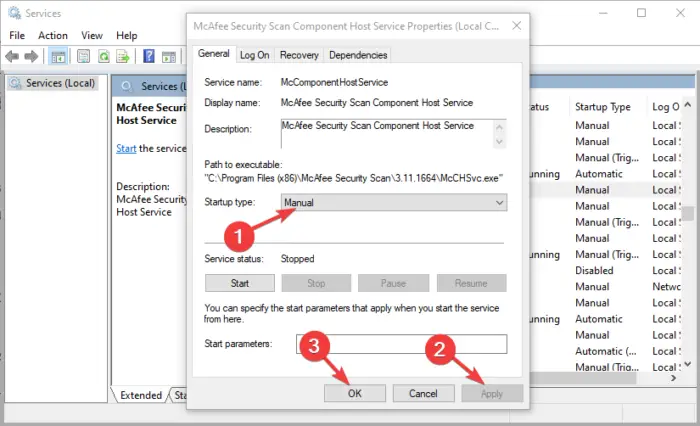The width and height of the screenshot is (700, 426).
Task: Maximize the Services window
Action: click(641, 13)
